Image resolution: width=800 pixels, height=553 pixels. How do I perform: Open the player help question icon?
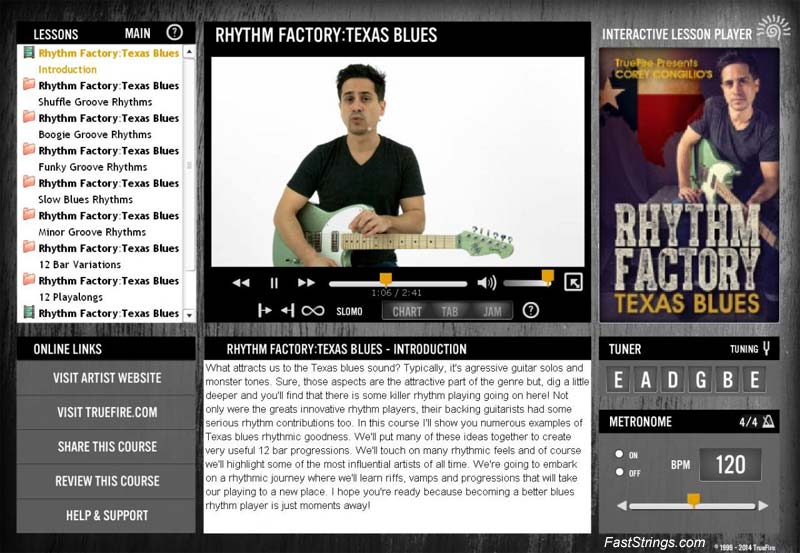coord(531,310)
